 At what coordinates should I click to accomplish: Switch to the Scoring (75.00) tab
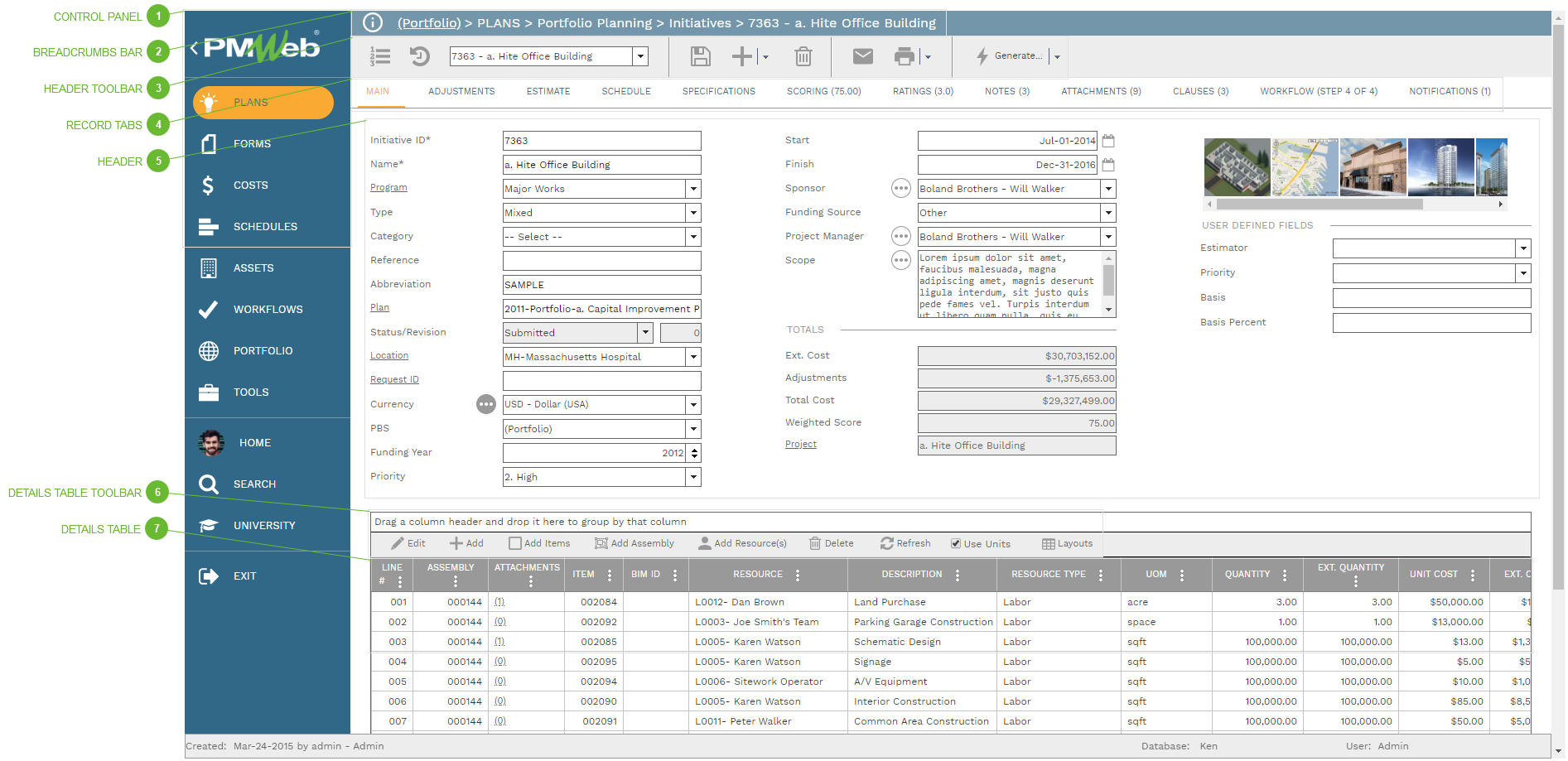point(824,92)
